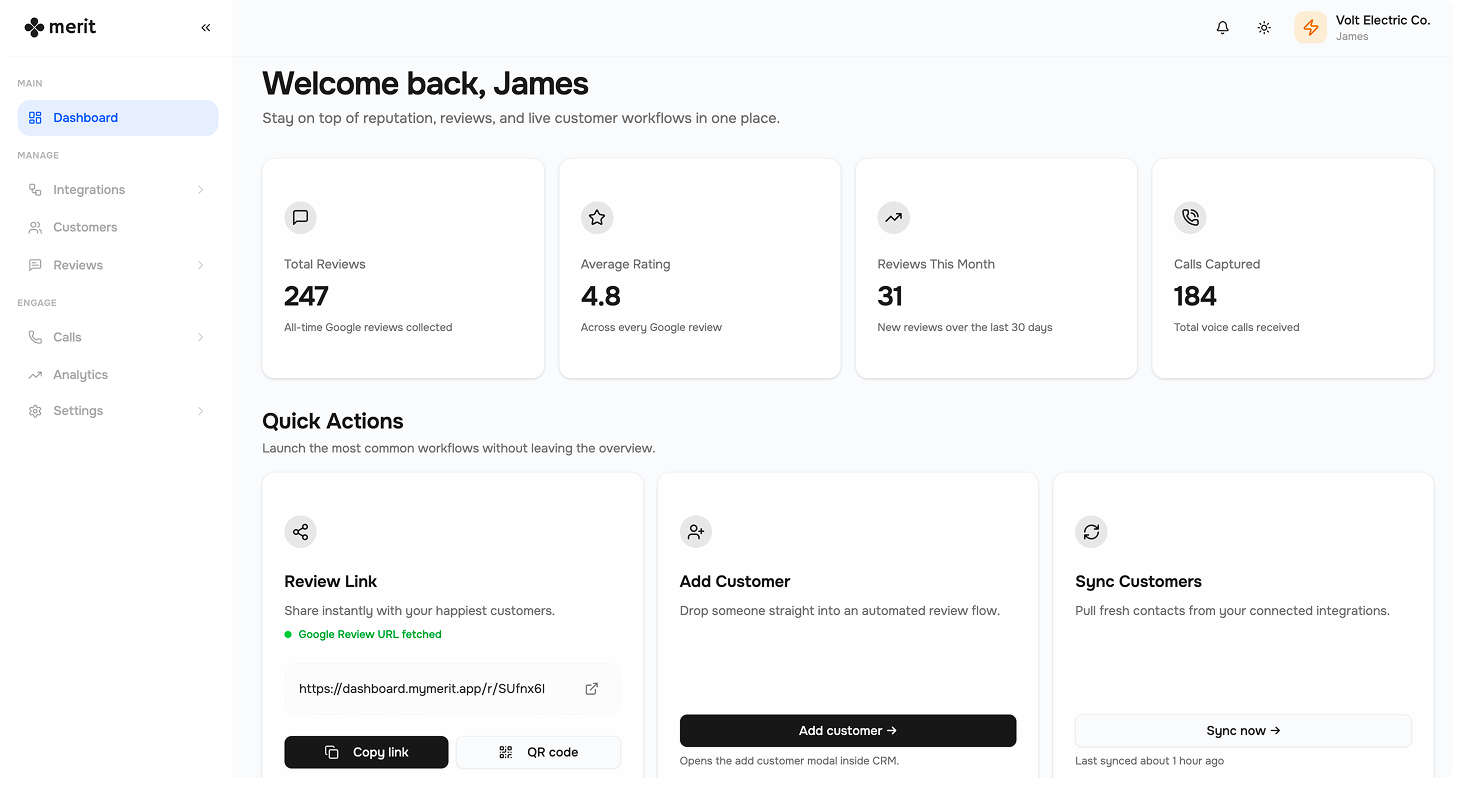
Task: Toggle light/dark theme with the sun icon
Action: [x=1264, y=27]
